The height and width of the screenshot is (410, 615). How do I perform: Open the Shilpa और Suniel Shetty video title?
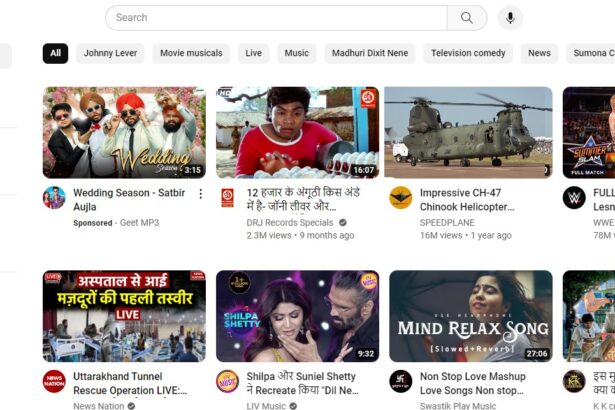tap(302, 383)
